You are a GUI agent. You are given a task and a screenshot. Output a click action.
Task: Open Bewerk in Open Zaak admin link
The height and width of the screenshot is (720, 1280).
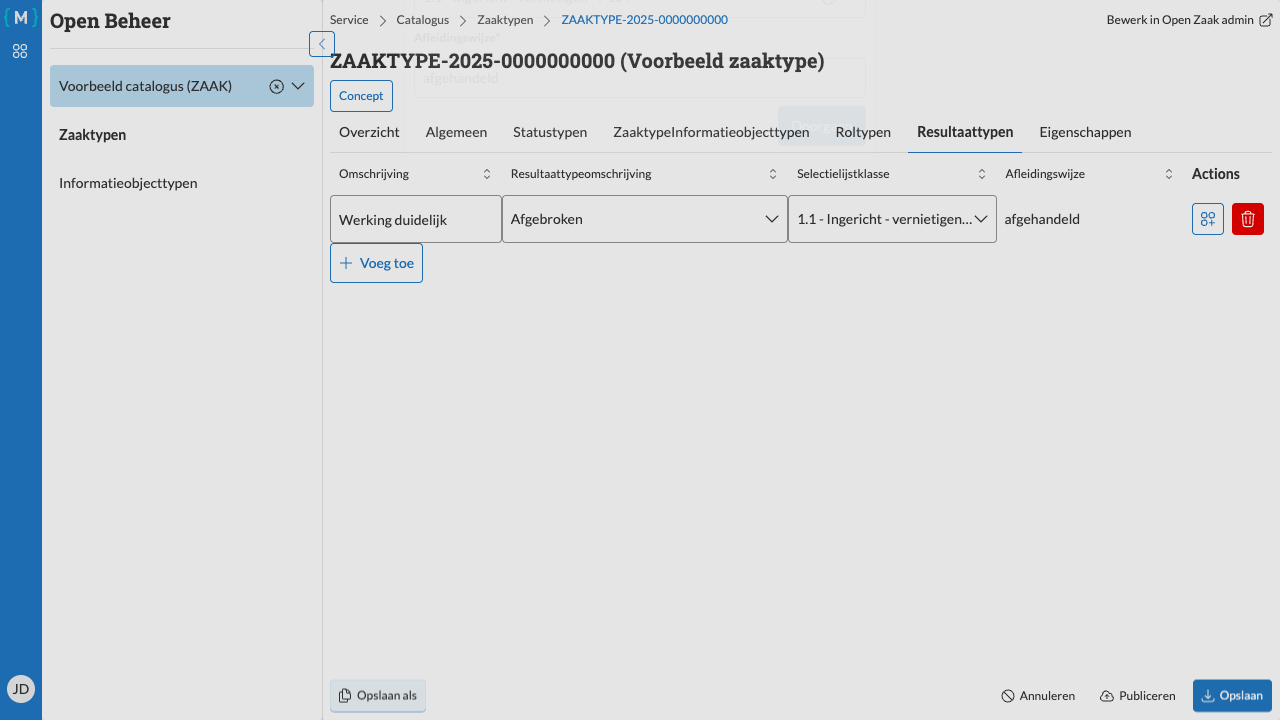[x=1189, y=20]
